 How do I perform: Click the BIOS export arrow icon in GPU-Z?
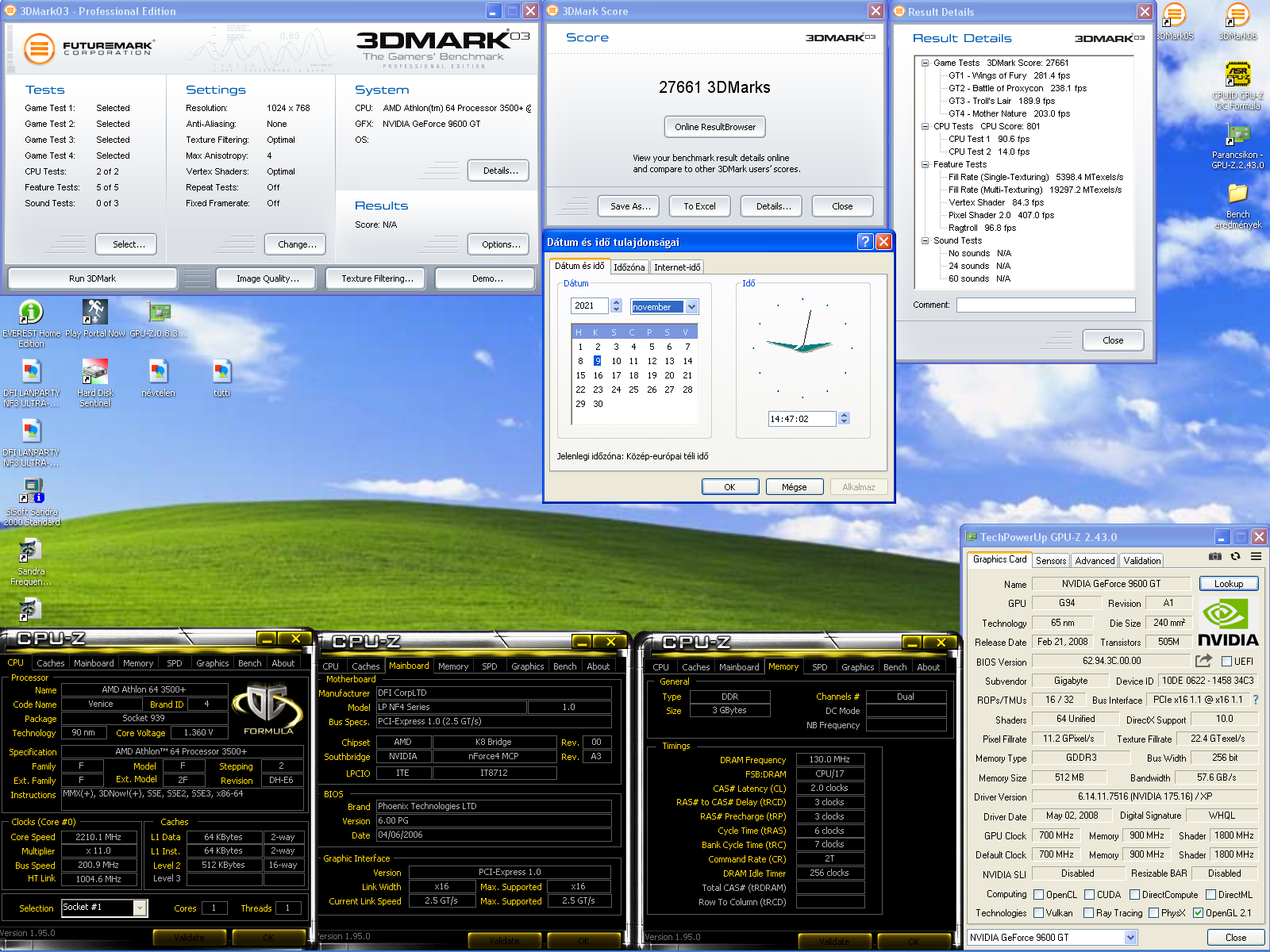[x=1203, y=661]
